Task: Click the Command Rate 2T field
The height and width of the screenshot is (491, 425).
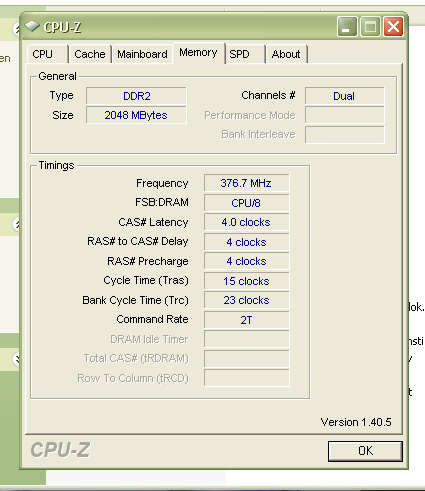Action: coord(246,320)
